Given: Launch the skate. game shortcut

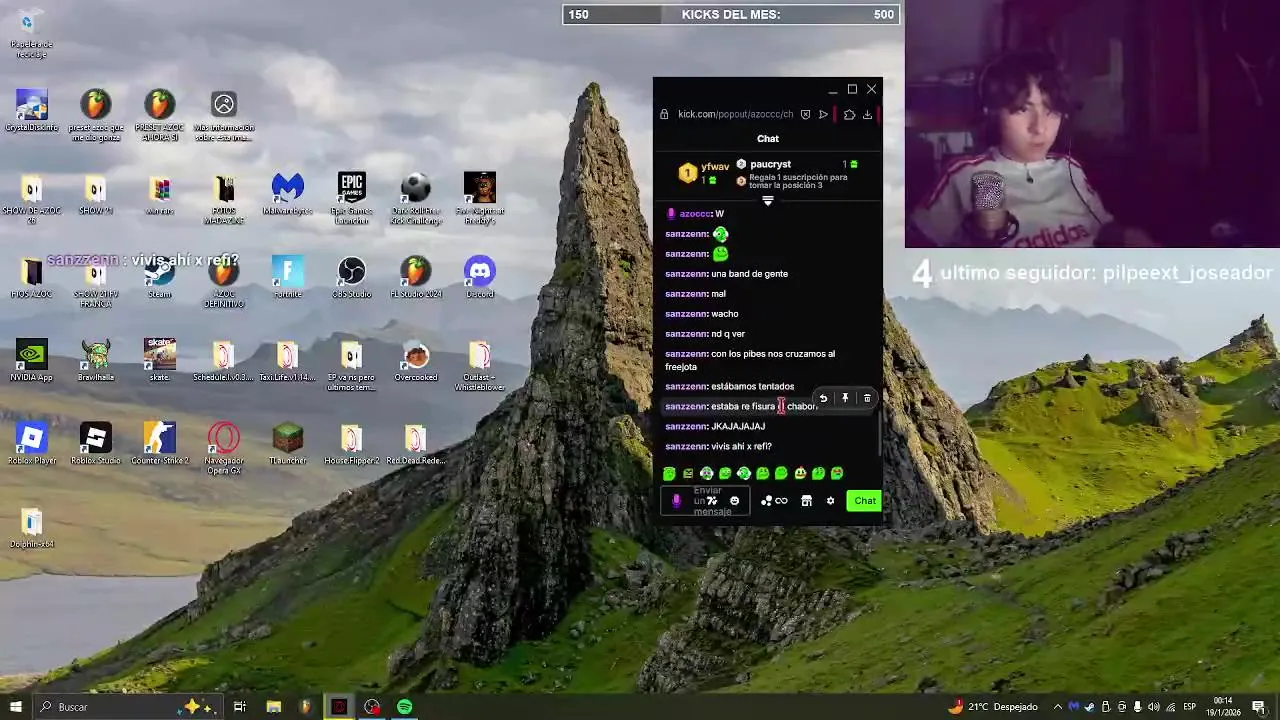Looking at the screenshot, I should point(159,360).
